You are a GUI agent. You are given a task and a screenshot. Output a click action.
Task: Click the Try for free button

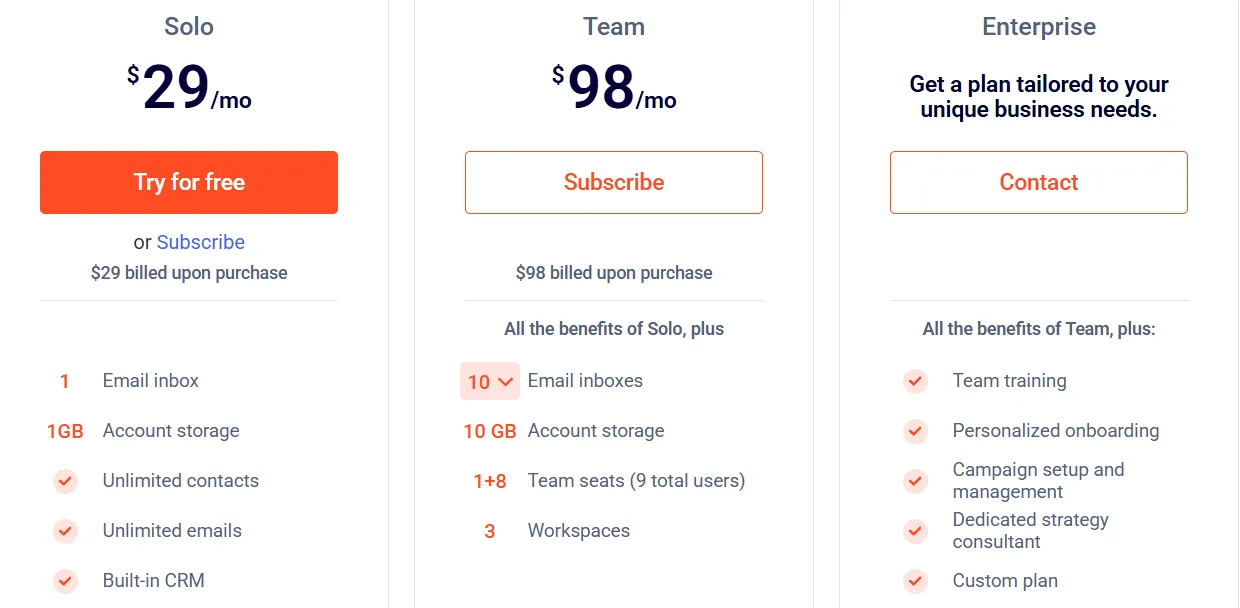189,182
